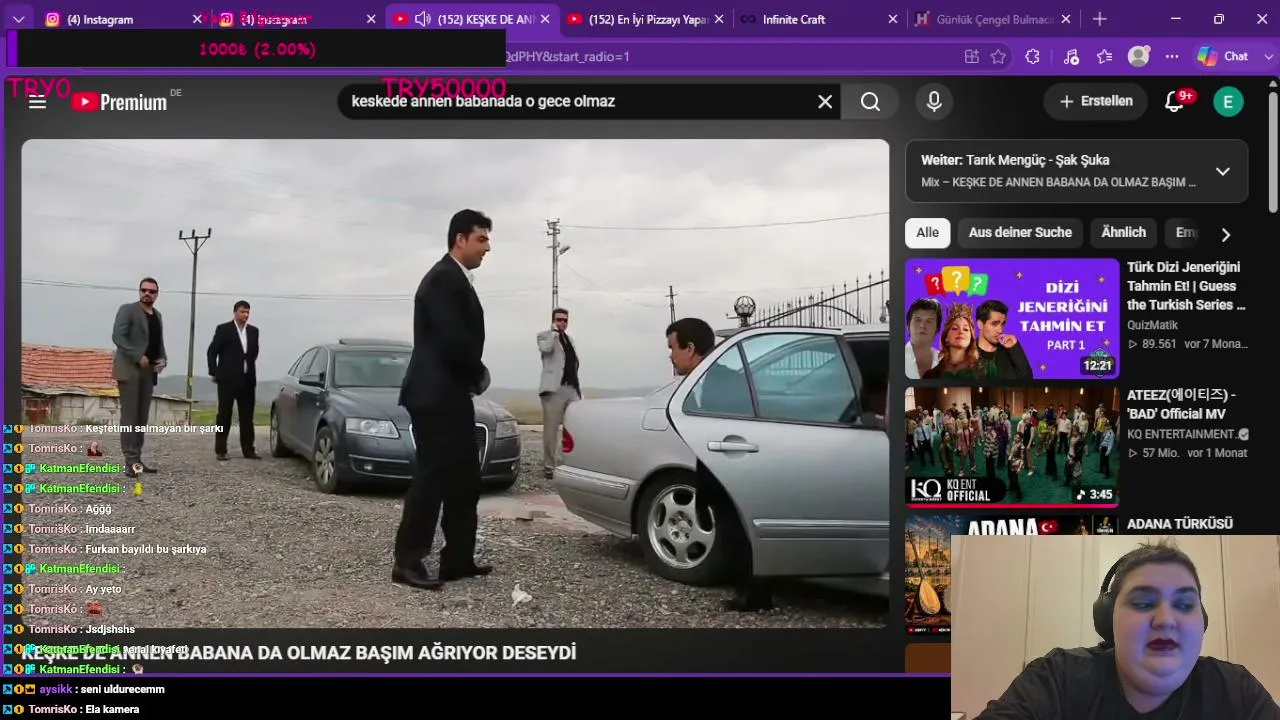Select the Alle filter chip
The height and width of the screenshot is (720, 1280).
point(927,232)
